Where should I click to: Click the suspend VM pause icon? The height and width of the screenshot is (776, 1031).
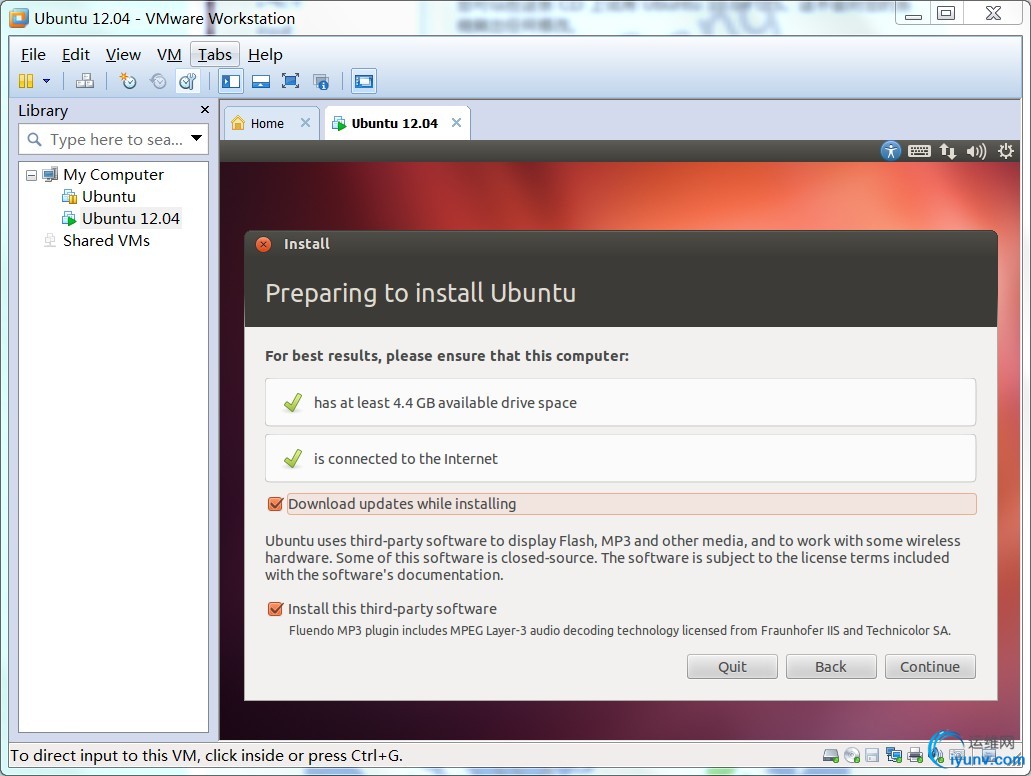[x=26, y=81]
